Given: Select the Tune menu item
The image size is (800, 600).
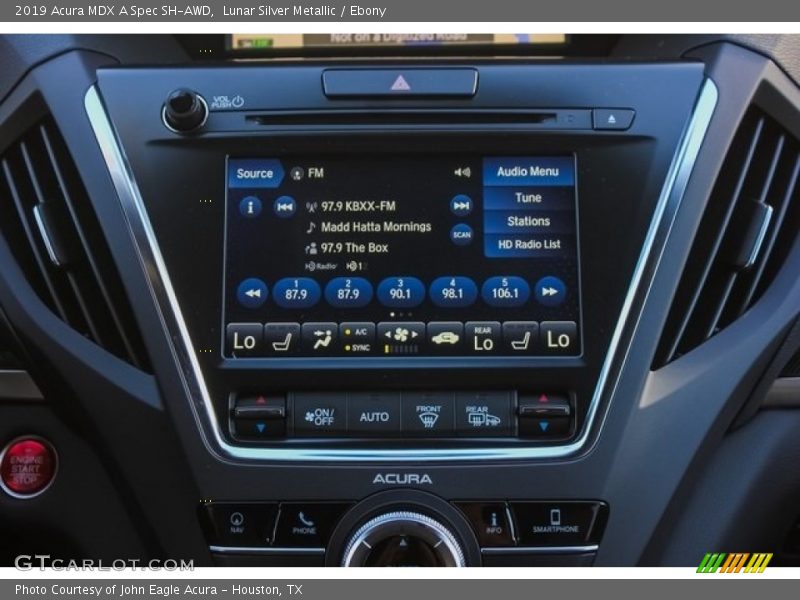Looking at the screenshot, I should [x=528, y=197].
